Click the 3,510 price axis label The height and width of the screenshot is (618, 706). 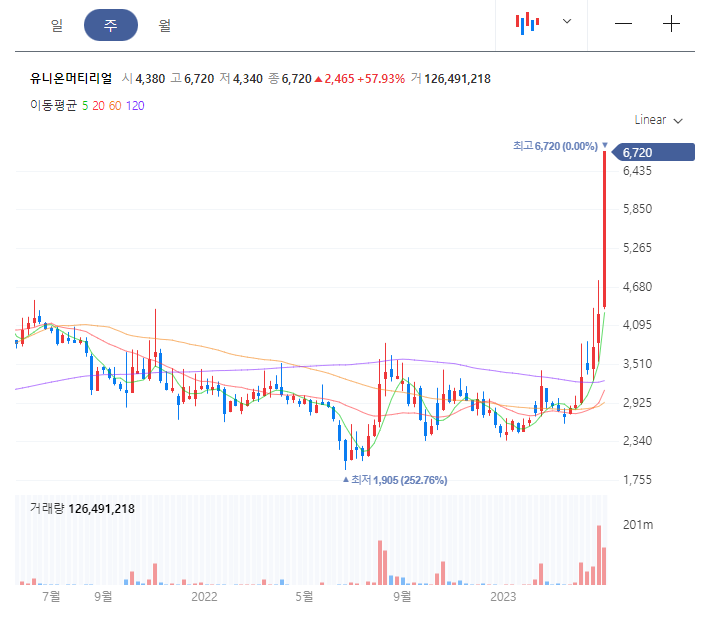click(637, 364)
